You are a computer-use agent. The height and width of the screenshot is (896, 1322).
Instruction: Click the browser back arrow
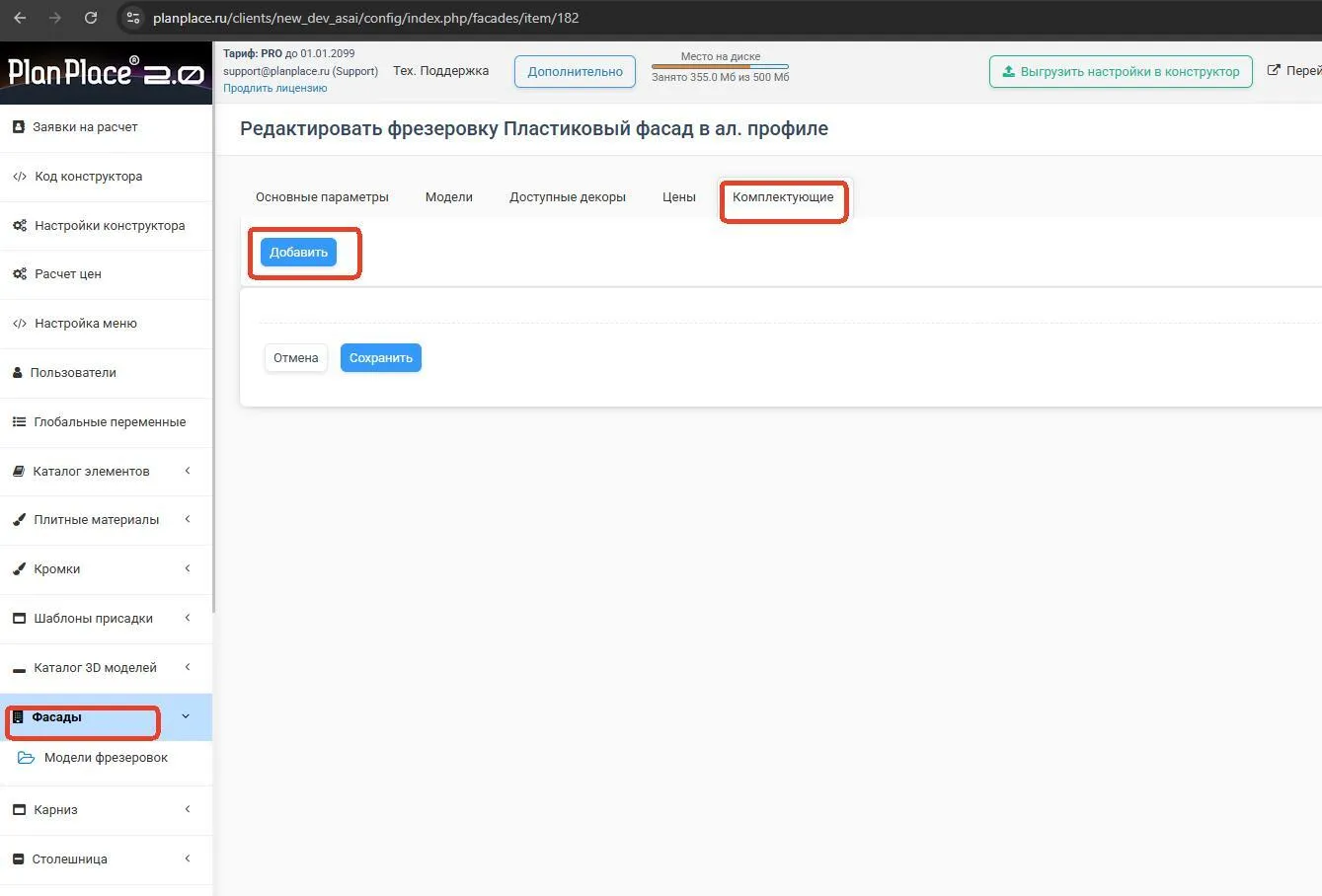[20, 18]
